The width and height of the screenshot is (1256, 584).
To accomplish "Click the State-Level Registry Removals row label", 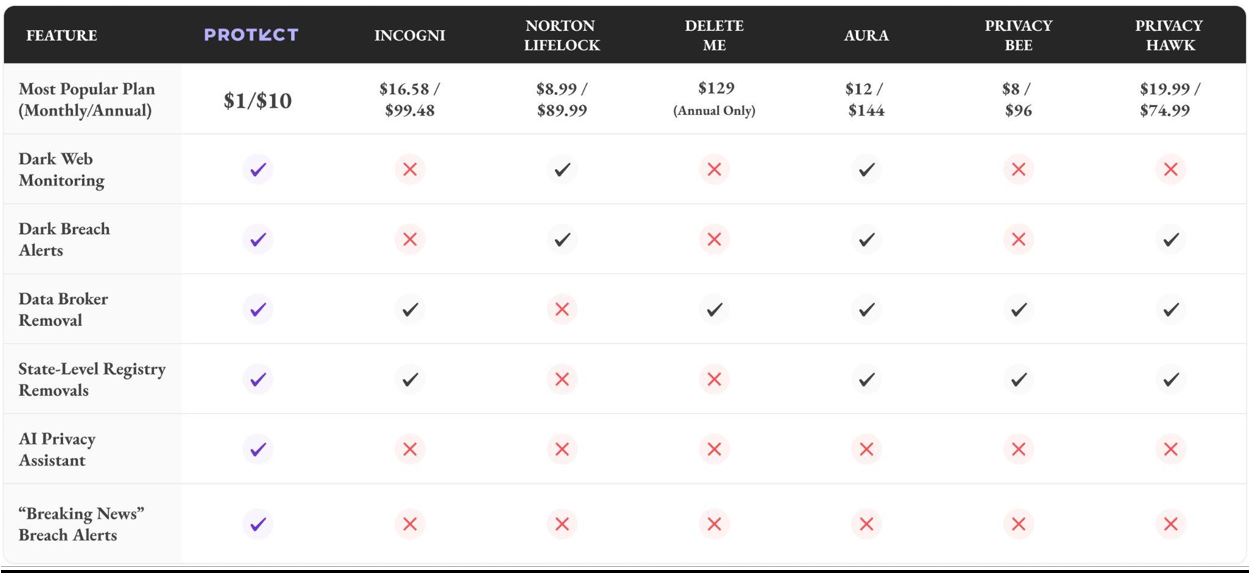I will point(92,380).
